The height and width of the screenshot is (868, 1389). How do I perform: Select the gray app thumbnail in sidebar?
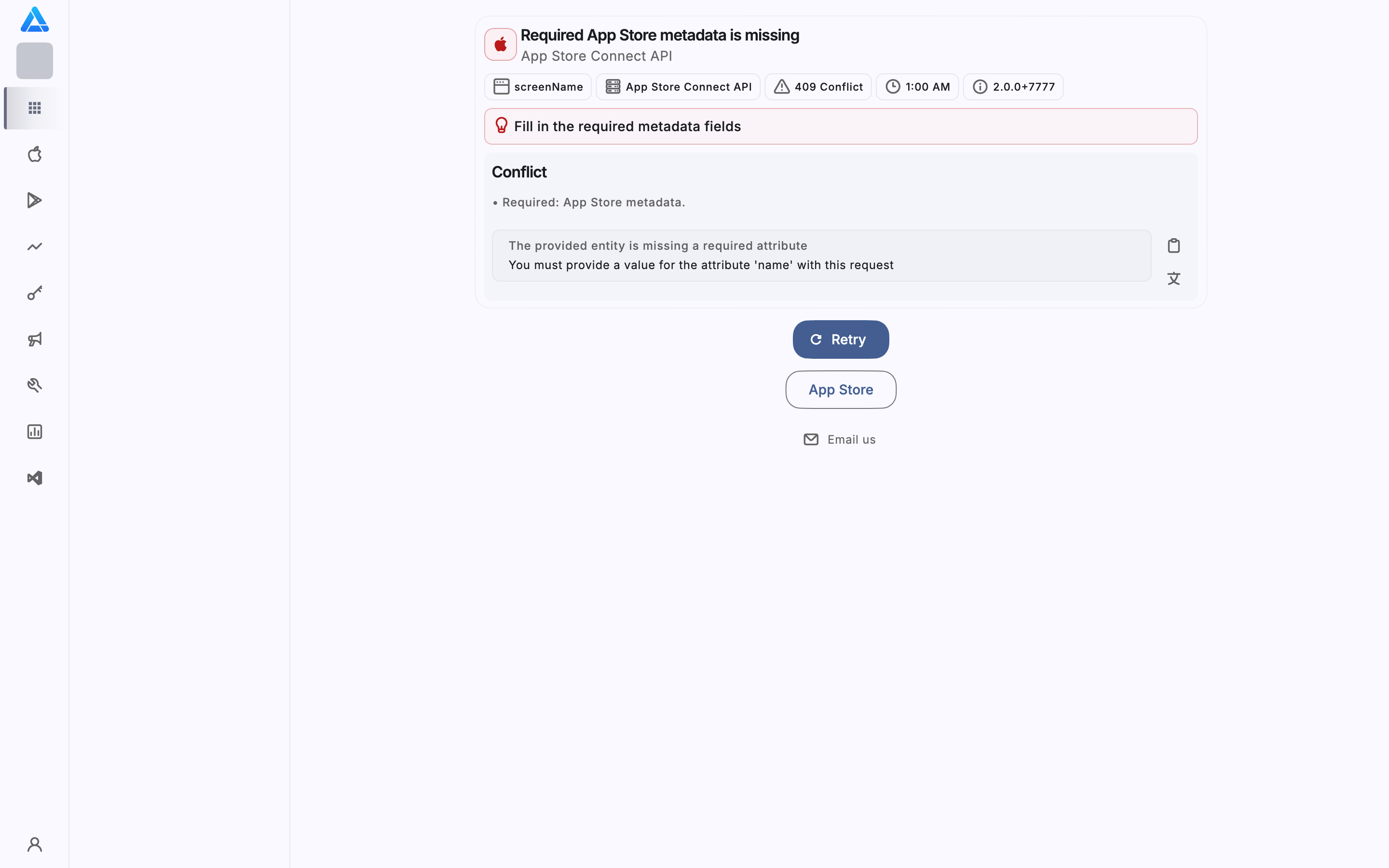[x=34, y=61]
